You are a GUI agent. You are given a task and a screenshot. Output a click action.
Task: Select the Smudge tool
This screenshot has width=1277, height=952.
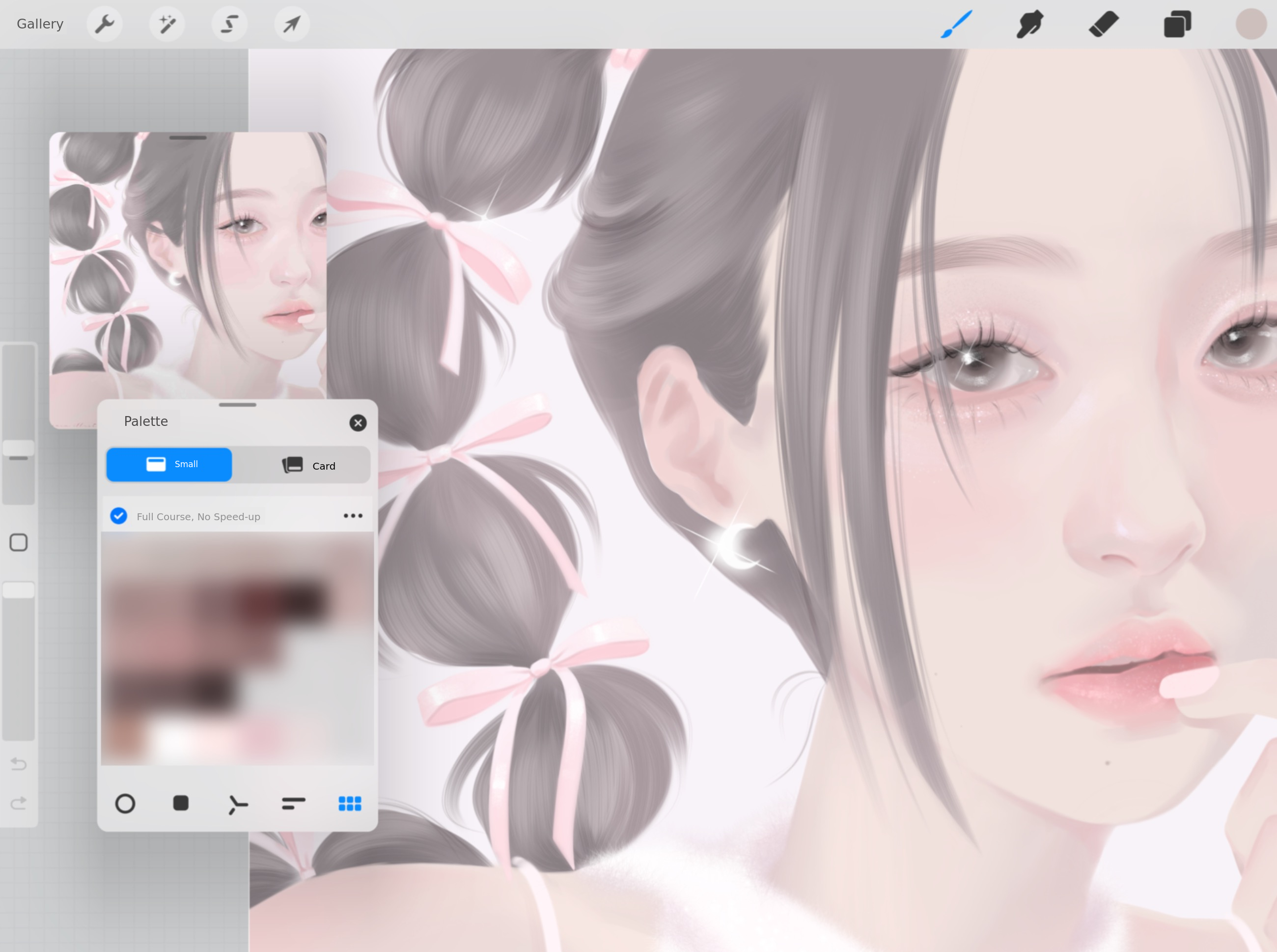tap(1030, 24)
